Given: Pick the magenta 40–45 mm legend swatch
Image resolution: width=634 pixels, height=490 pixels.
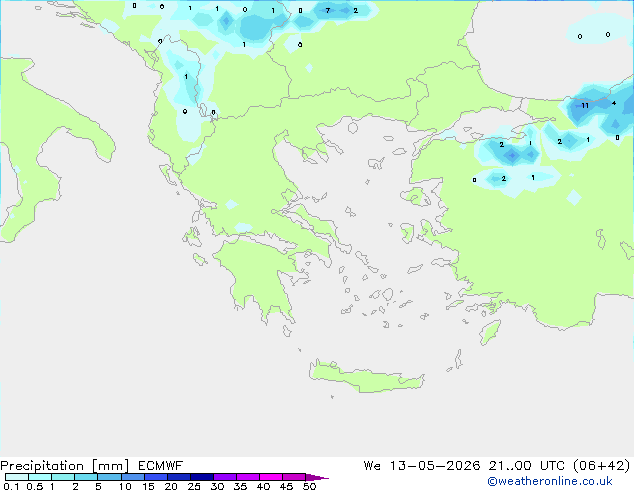Looking at the screenshot, I should tap(271, 477).
